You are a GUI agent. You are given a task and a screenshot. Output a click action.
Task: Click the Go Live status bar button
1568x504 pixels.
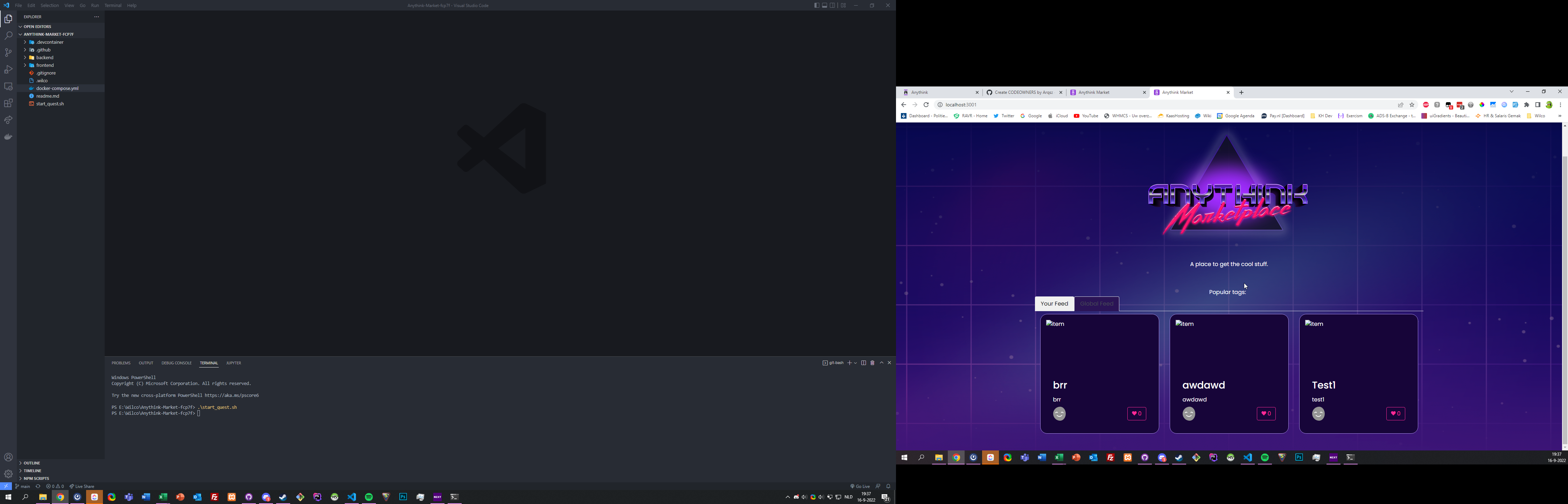pyautogui.click(x=860, y=486)
